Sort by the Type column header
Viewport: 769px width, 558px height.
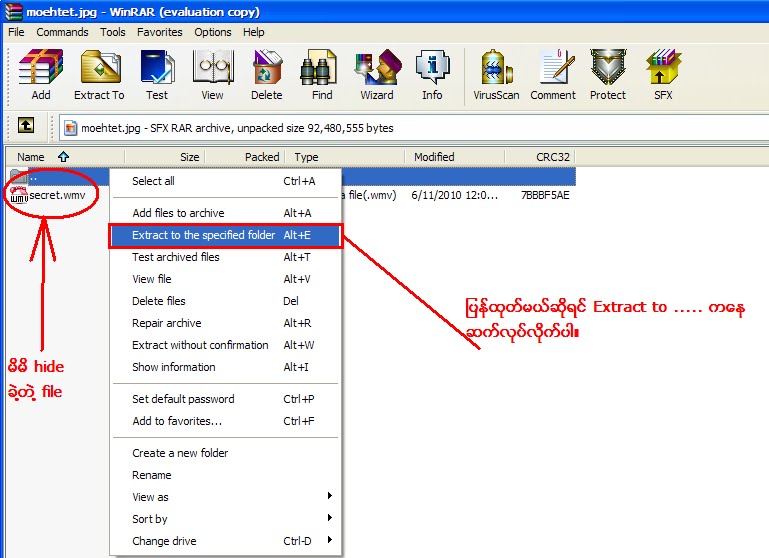(x=345, y=157)
